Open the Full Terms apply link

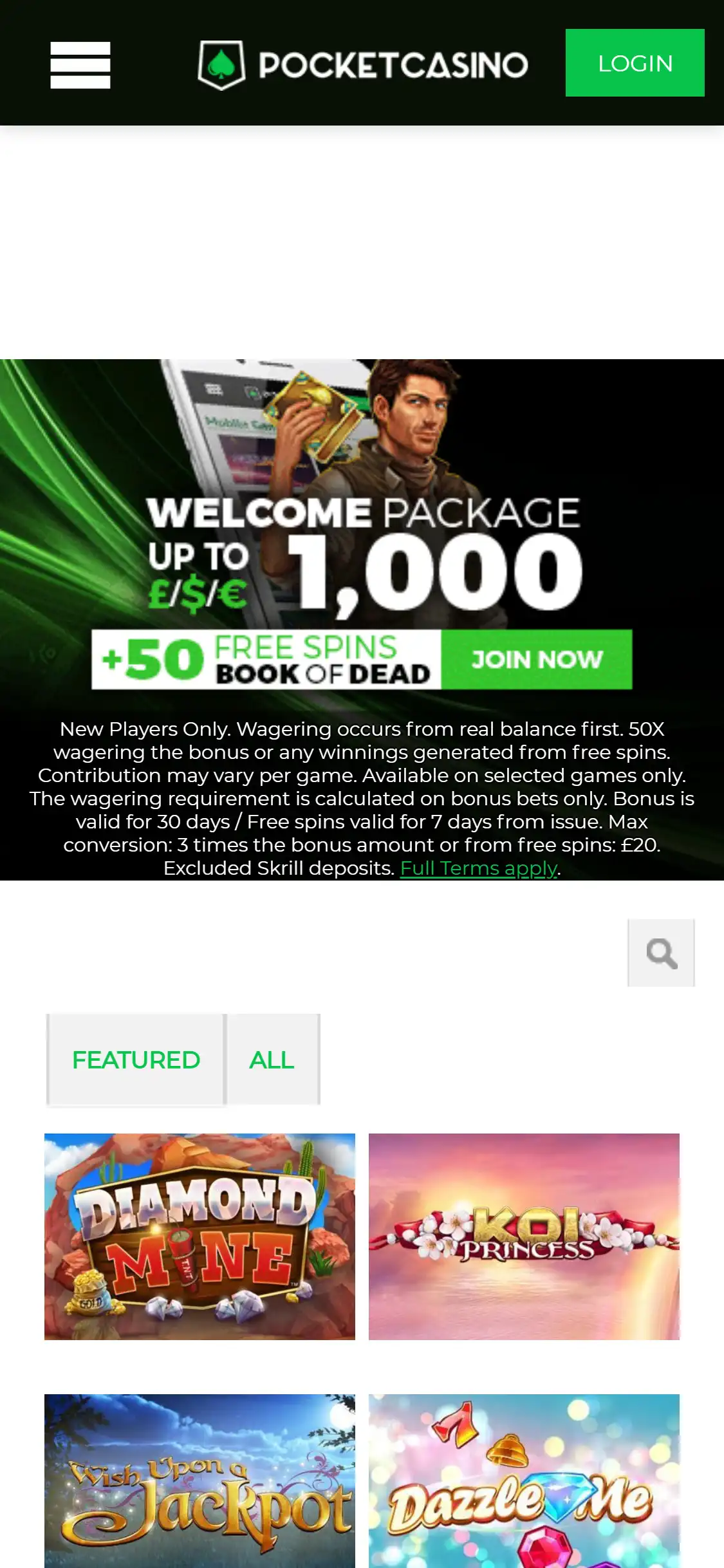[x=478, y=868]
